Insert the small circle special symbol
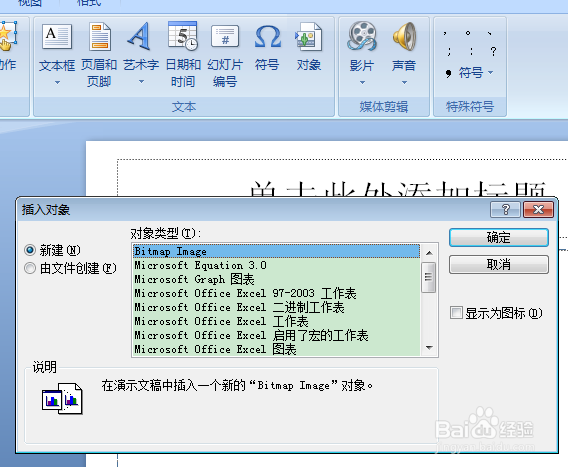The height and width of the screenshot is (467, 568). click(x=468, y=33)
